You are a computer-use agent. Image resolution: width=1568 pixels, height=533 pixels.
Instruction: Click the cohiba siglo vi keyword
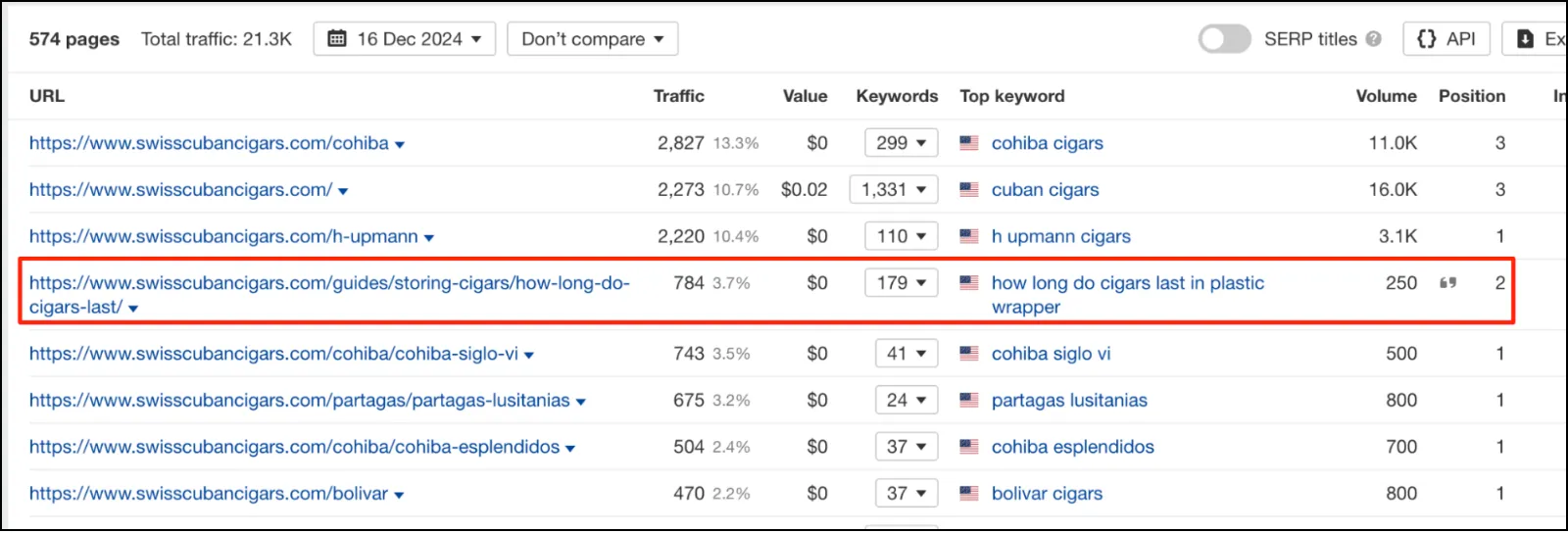pyautogui.click(x=1051, y=354)
